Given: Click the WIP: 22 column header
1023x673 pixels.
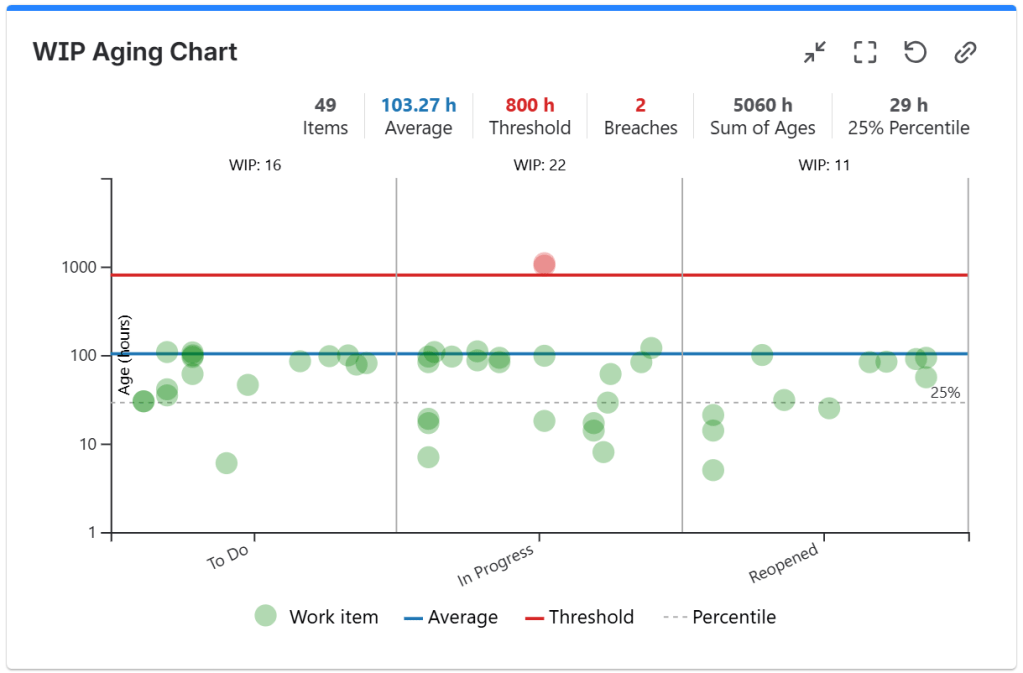Looking at the screenshot, I should coord(538,165).
